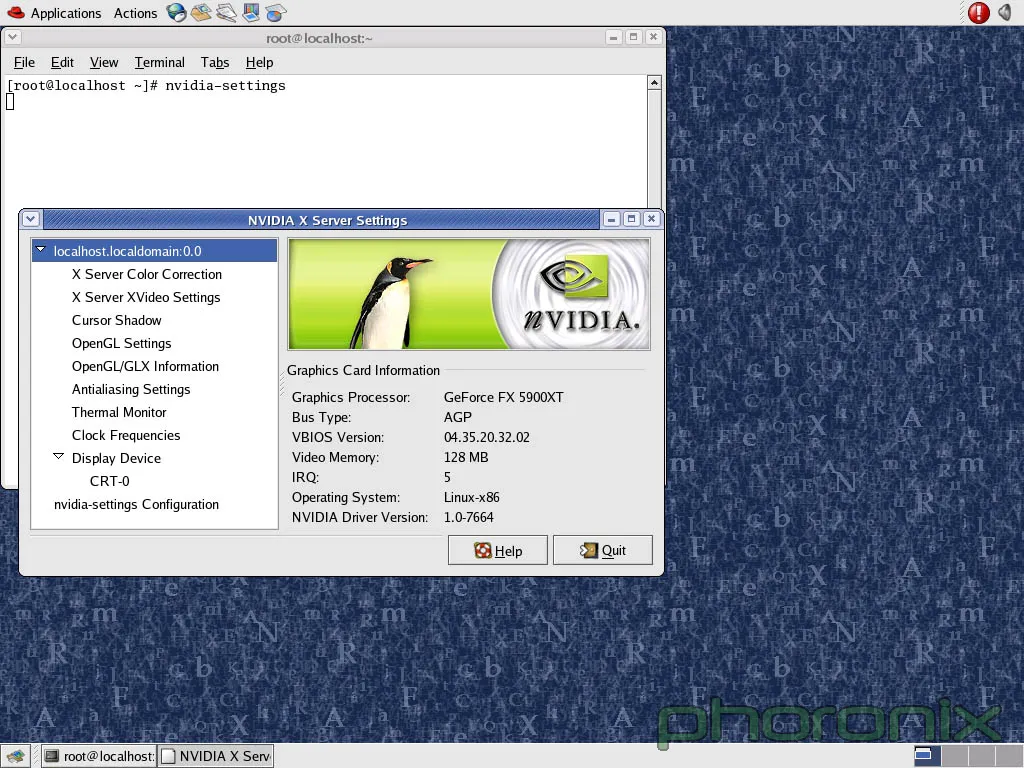
Task: Open the web browser launcher in the top panel
Action: 176,12
